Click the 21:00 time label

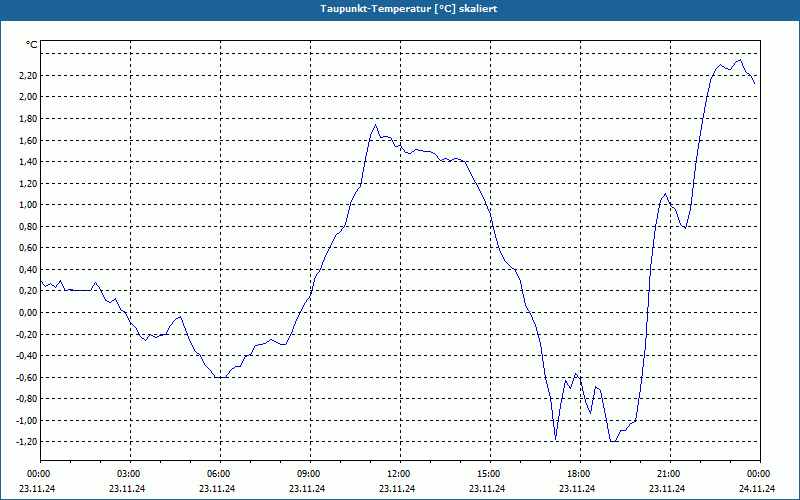[670, 474]
